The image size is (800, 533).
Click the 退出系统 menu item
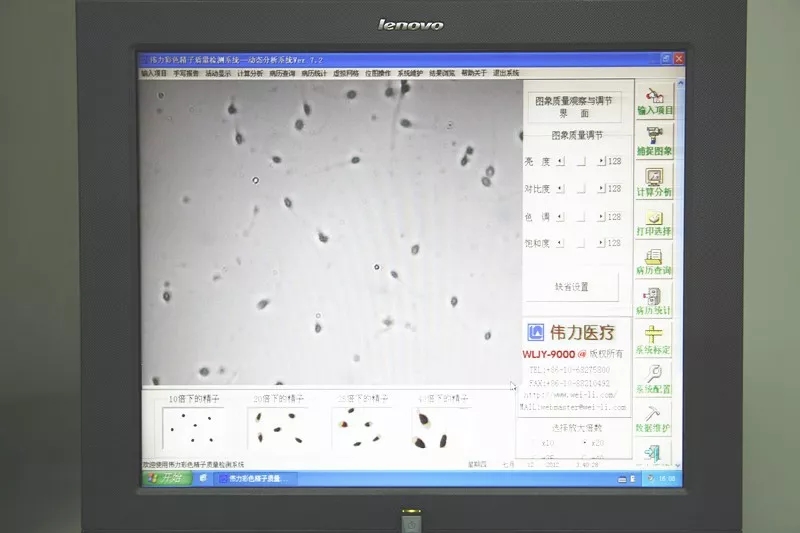coord(506,73)
